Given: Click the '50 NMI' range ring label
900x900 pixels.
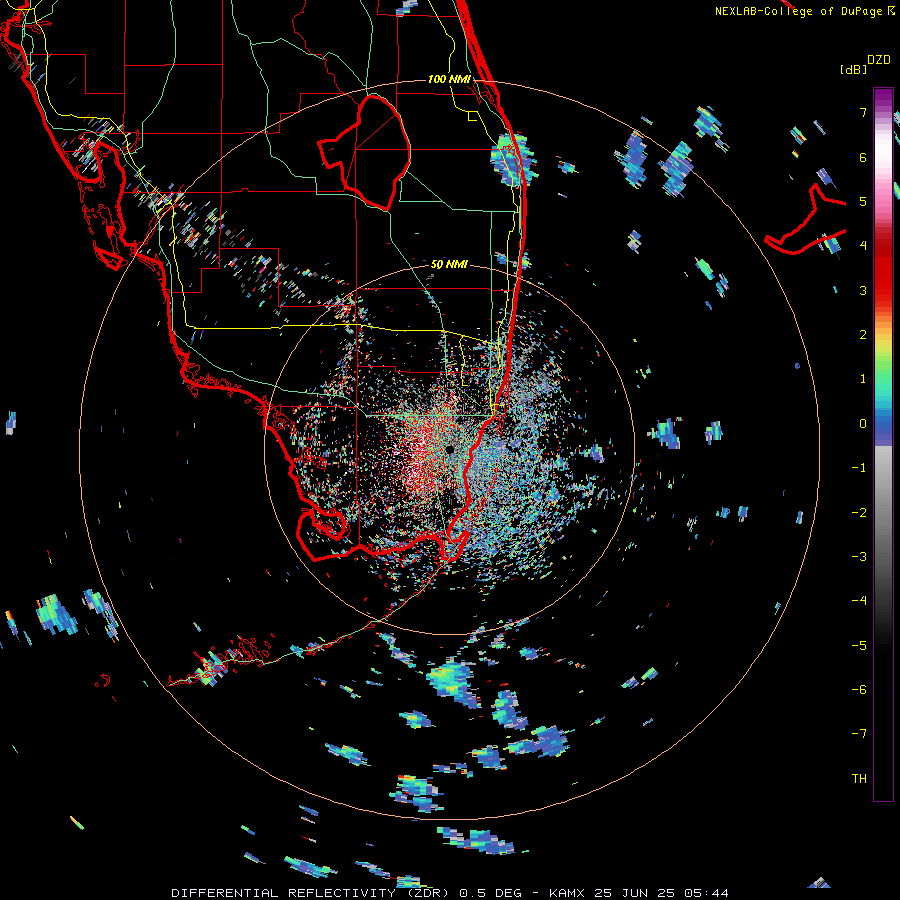Looking at the screenshot, I should (x=449, y=265).
